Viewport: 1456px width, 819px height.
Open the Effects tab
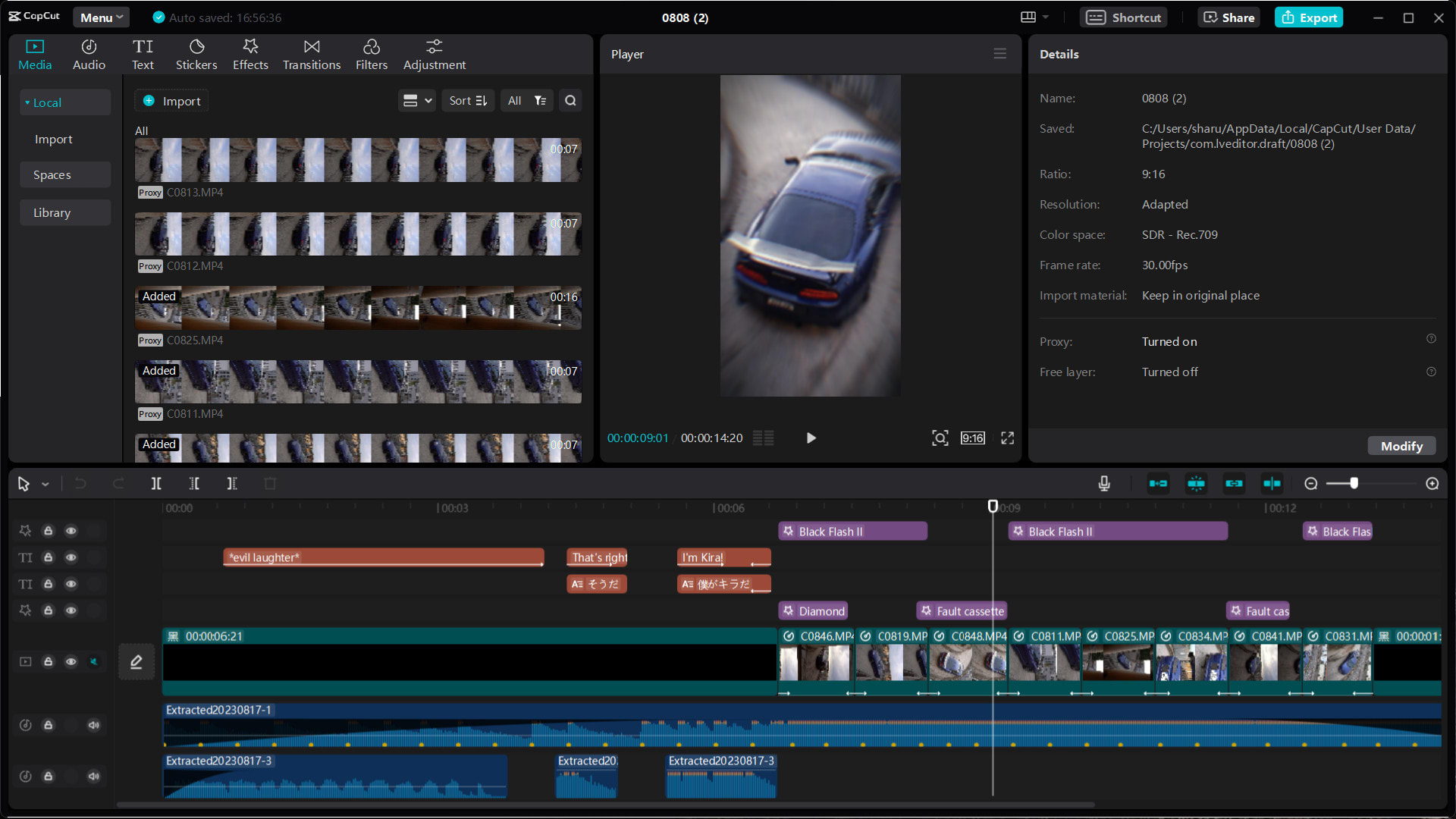click(250, 55)
